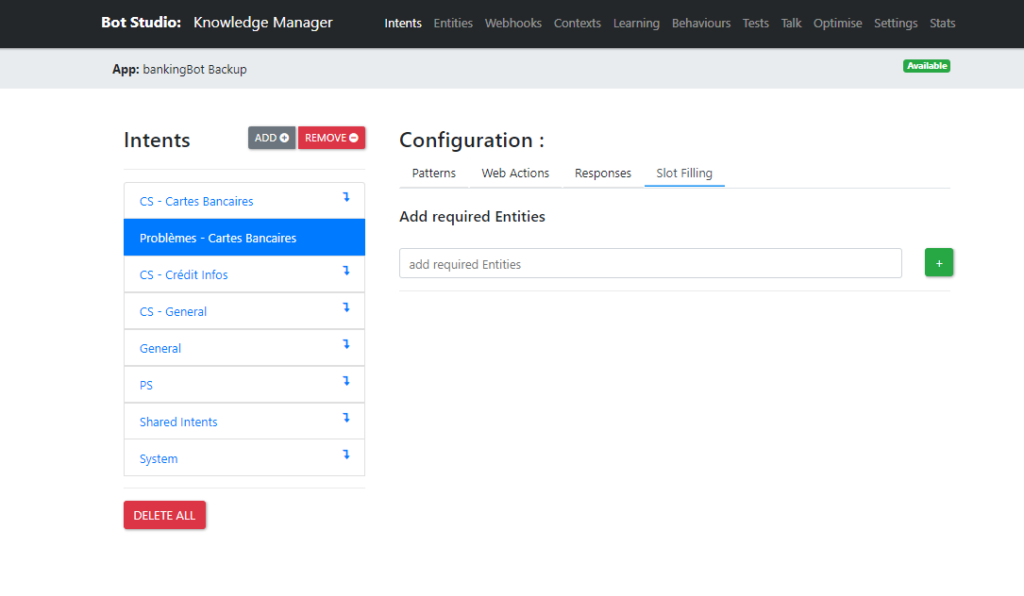Image resolution: width=1024 pixels, height=596 pixels.
Task: Expand the Shared Intents arrow icon
Action: pyautogui.click(x=346, y=418)
